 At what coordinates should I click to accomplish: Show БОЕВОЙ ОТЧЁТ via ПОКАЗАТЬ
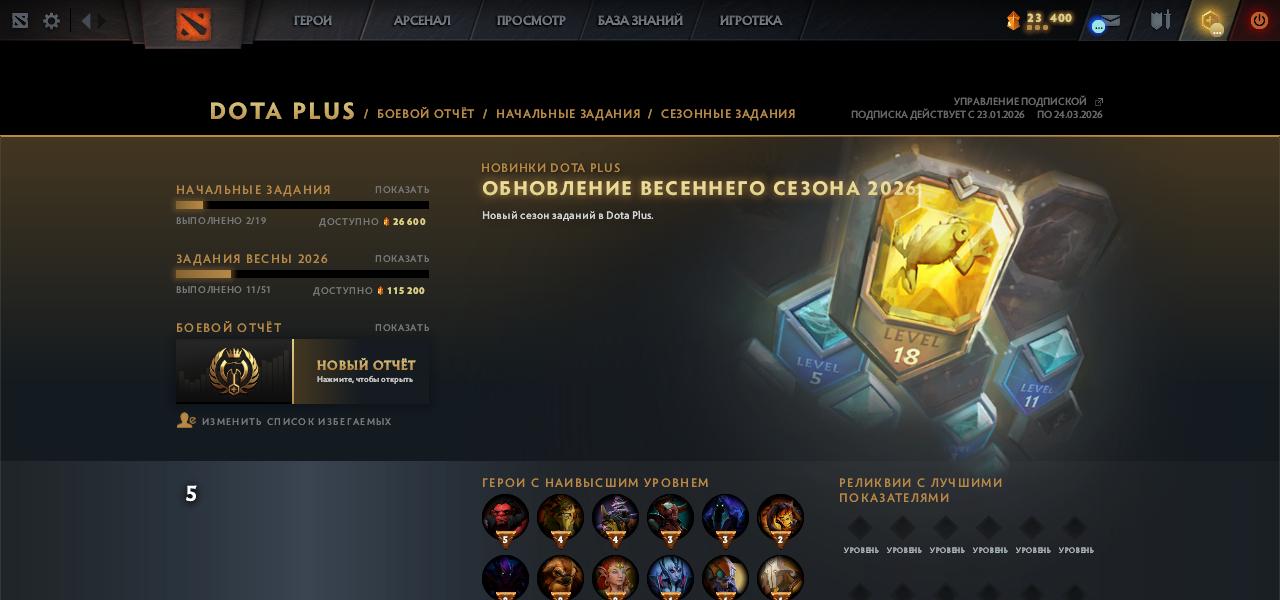(x=402, y=327)
